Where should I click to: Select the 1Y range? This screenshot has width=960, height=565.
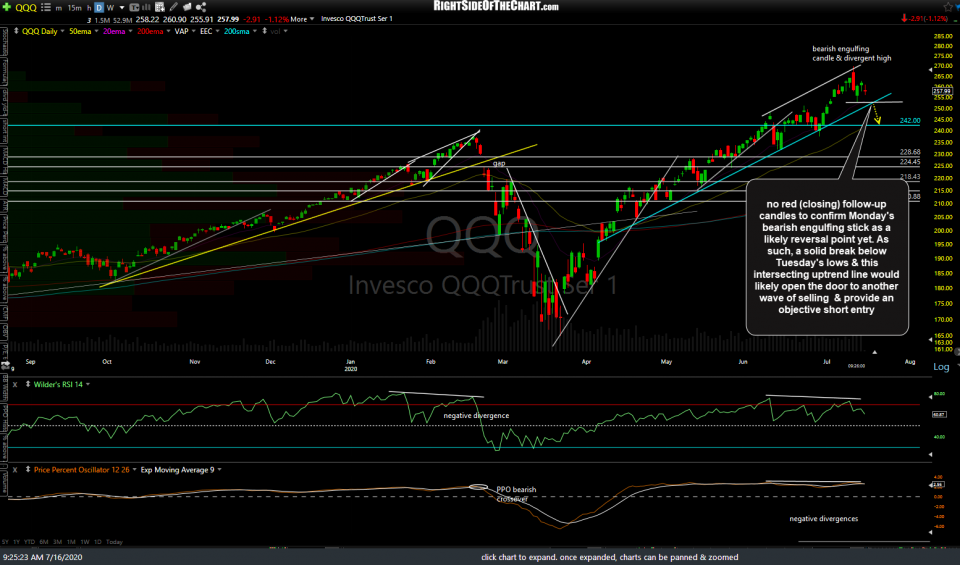(17, 542)
